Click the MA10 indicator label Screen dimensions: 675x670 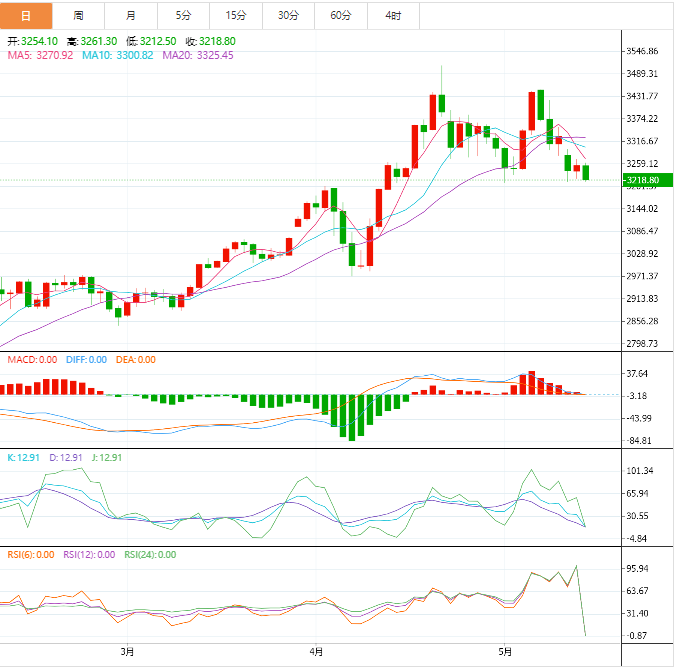tap(118, 55)
